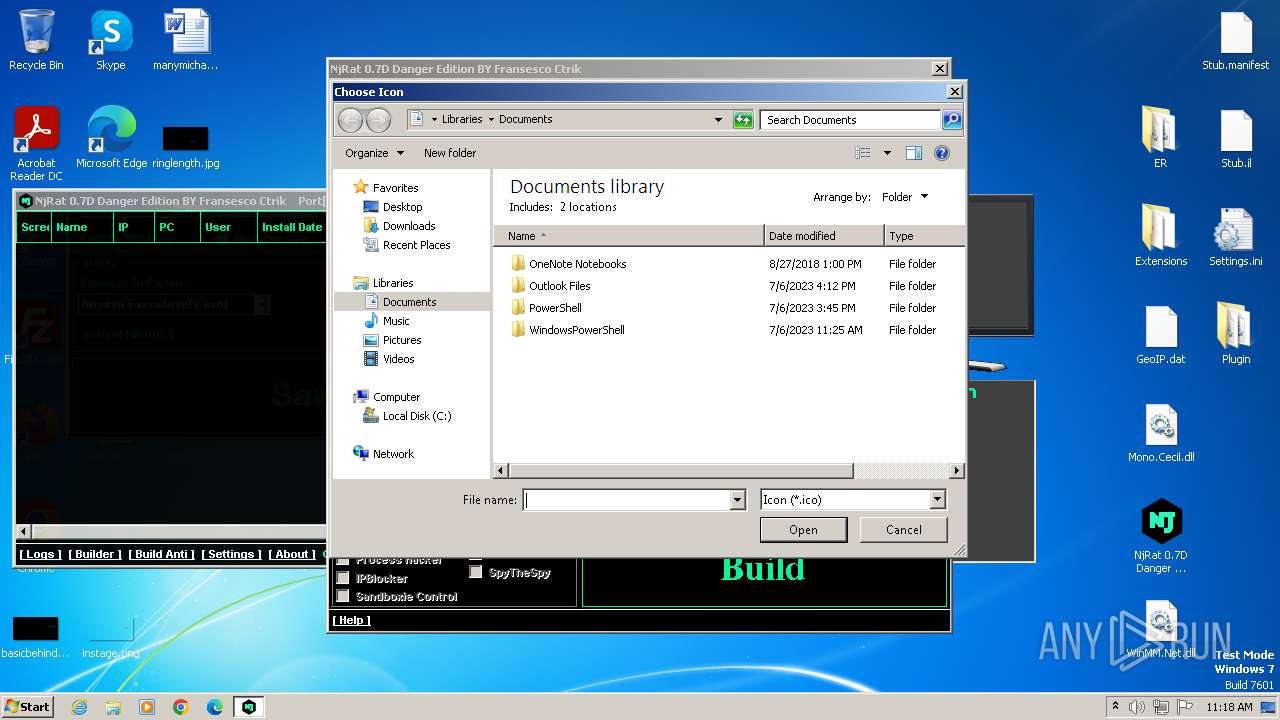Open the About tab in NjRat
Viewport: 1280px width, 720px height.
pyautogui.click(x=292, y=554)
